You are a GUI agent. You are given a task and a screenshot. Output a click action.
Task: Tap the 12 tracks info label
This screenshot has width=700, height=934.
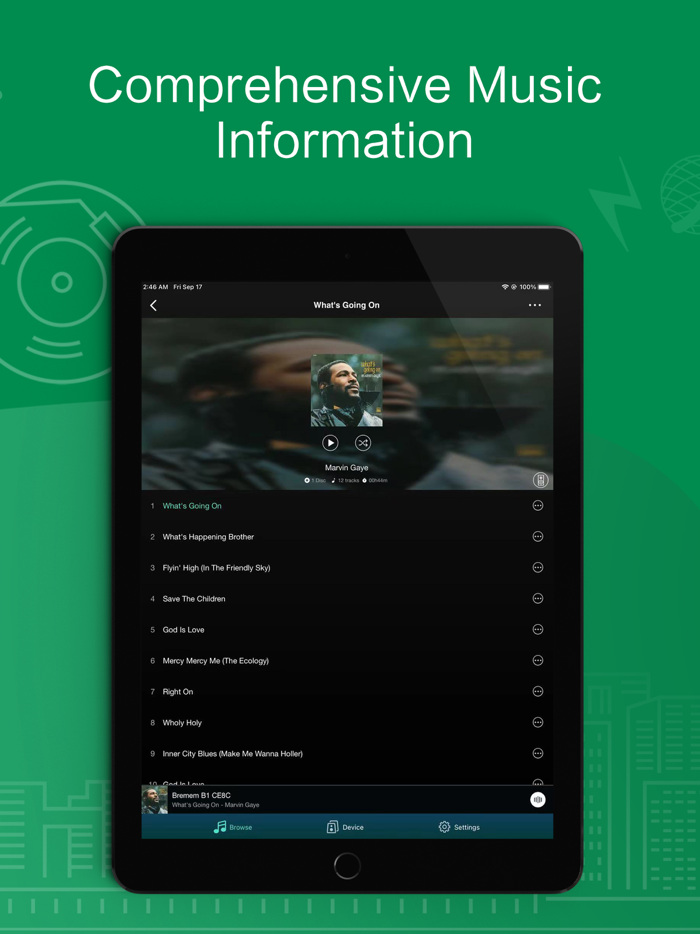(345, 480)
